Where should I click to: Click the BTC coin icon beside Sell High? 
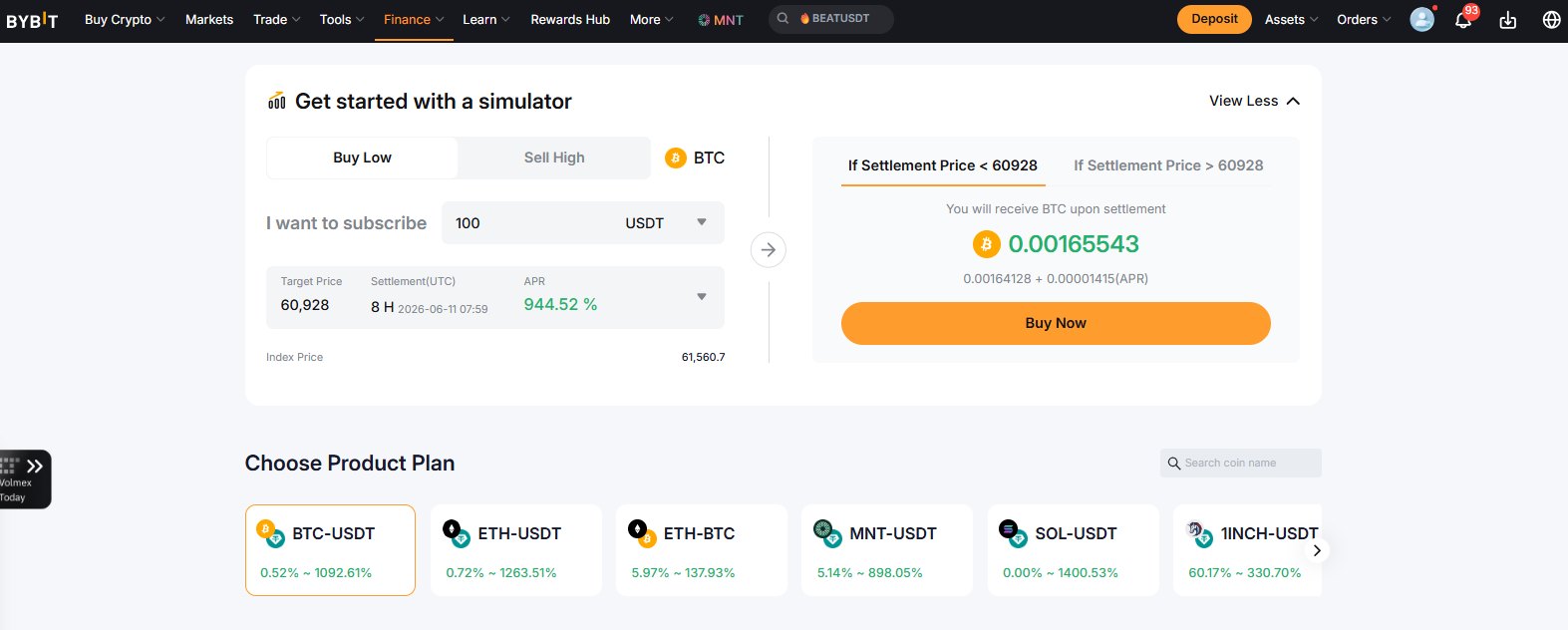[675, 157]
